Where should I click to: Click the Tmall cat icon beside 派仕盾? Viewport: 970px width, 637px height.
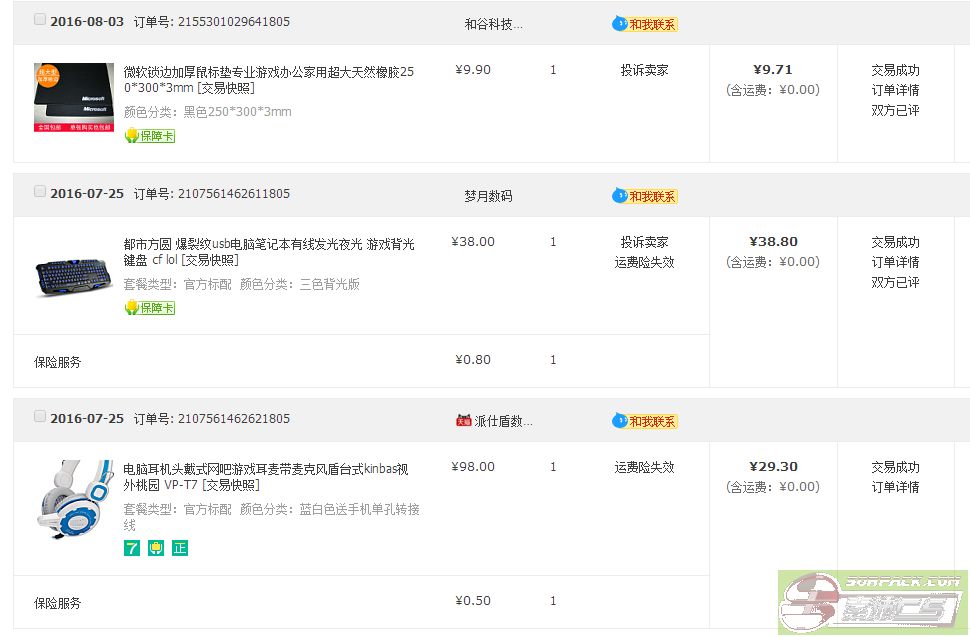pyautogui.click(x=464, y=421)
